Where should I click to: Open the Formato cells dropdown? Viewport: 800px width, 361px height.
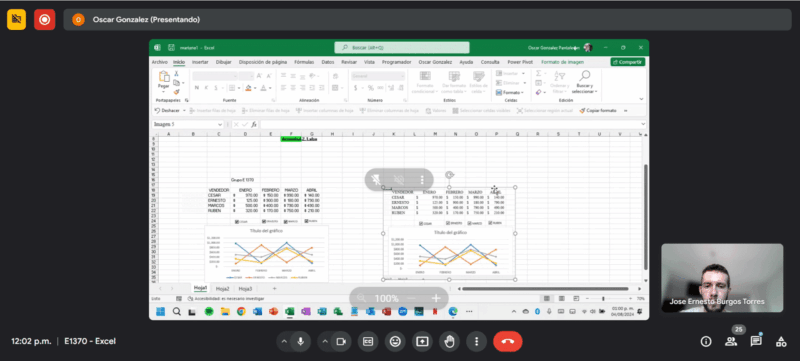[x=510, y=92]
